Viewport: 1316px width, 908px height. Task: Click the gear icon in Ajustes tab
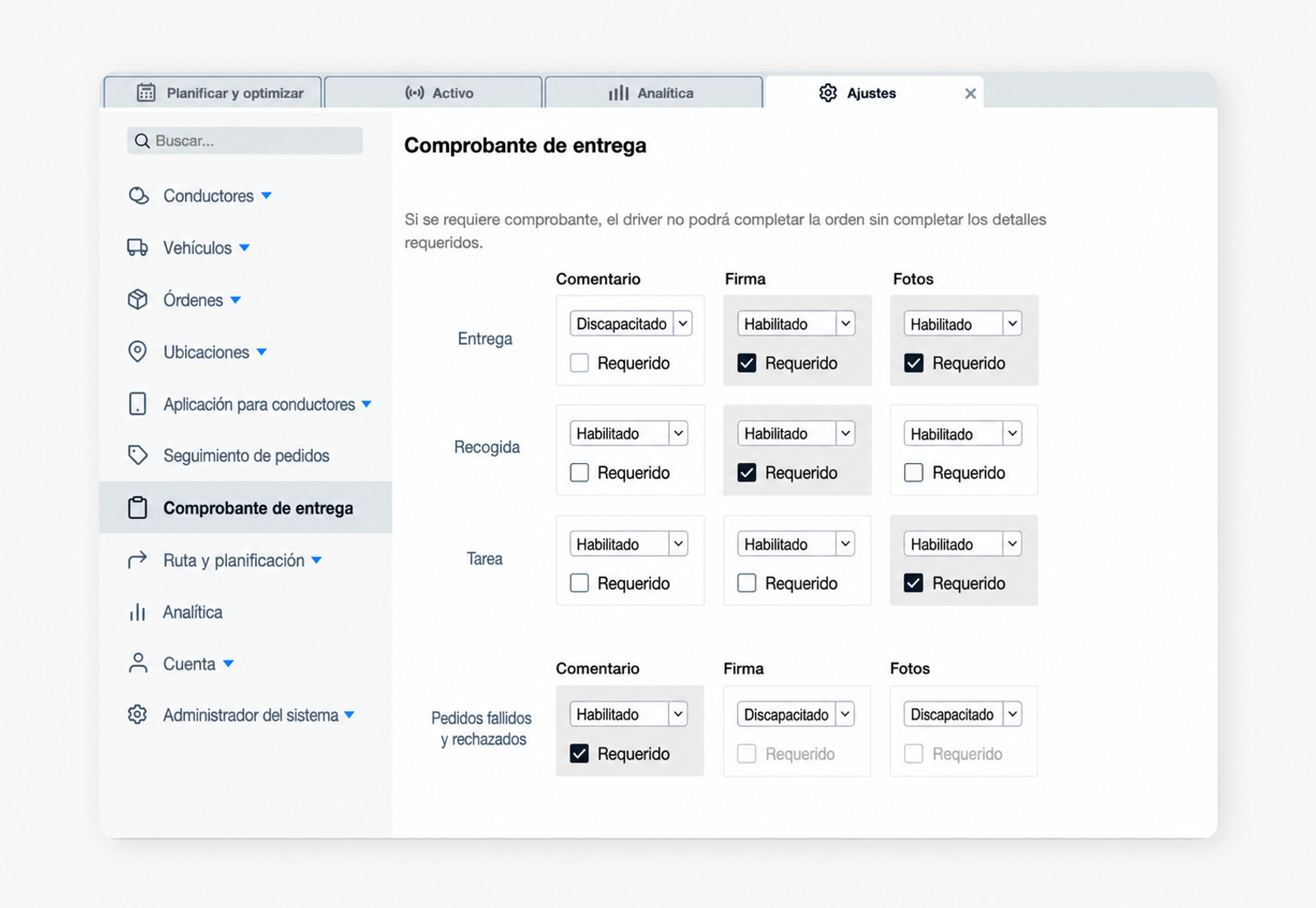pyautogui.click(x=828, y=93)
